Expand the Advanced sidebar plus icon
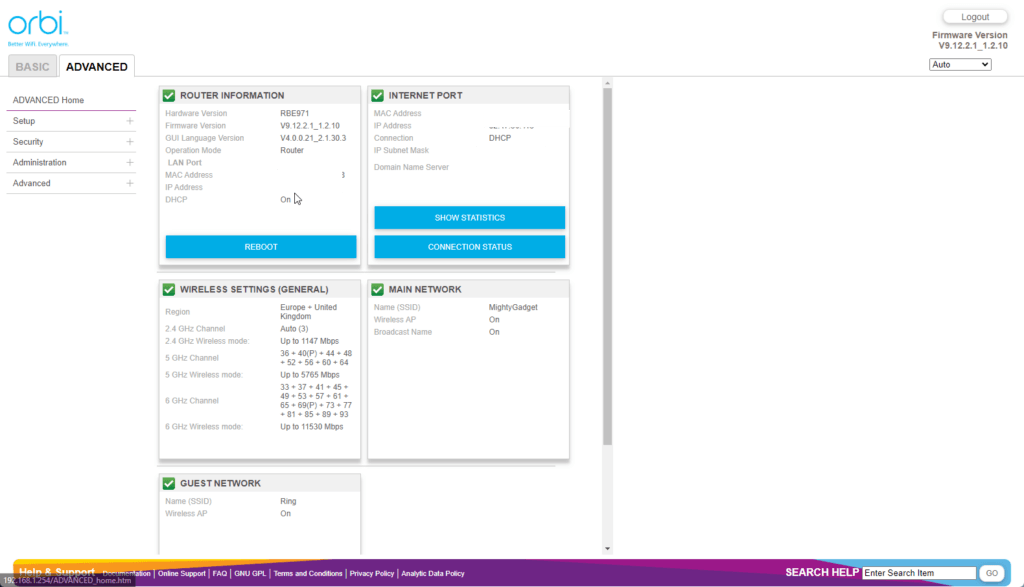 (x=129, y=184)
